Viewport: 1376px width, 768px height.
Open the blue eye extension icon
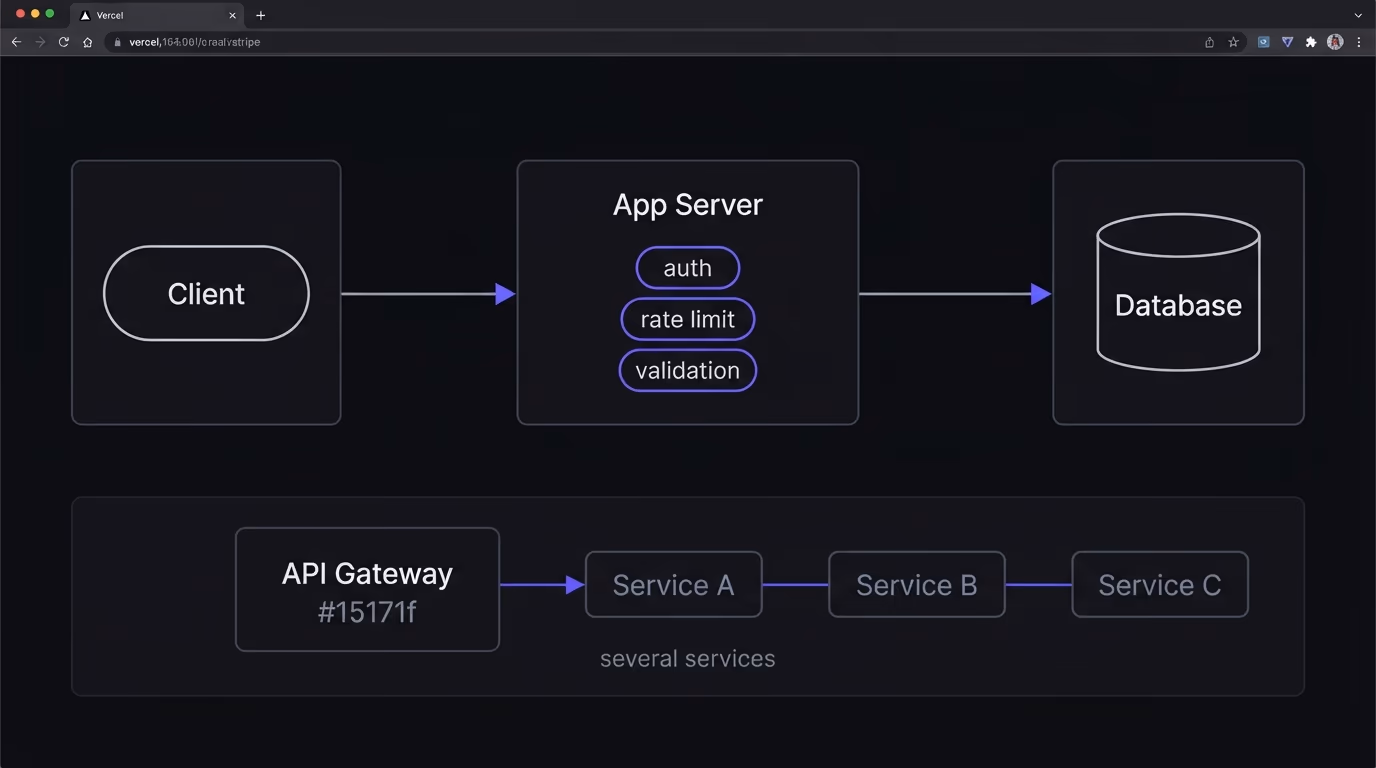(x=1263, y=42)
